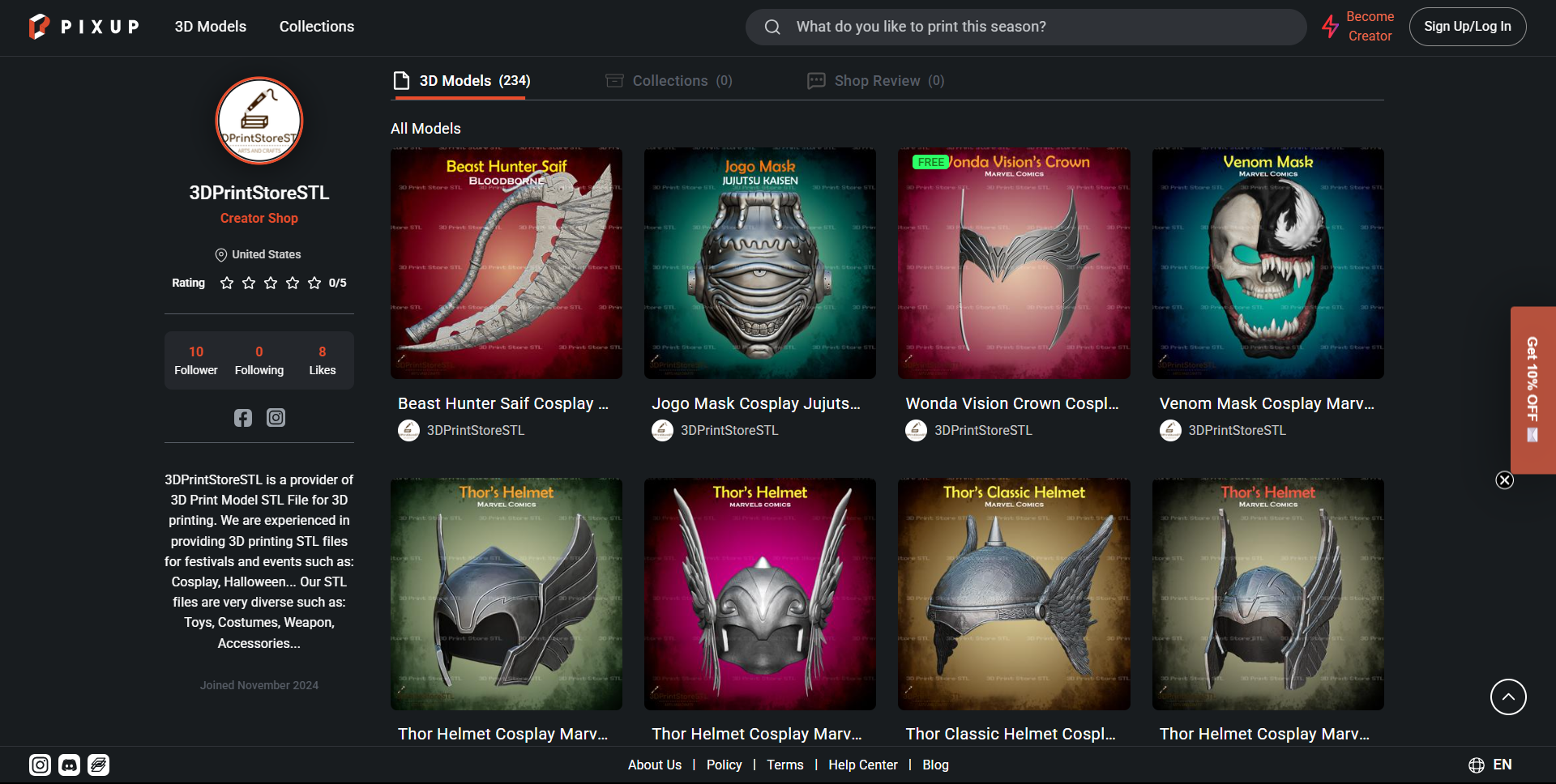
Task: Click the search magnifier icon
Action: coord(772,28)
